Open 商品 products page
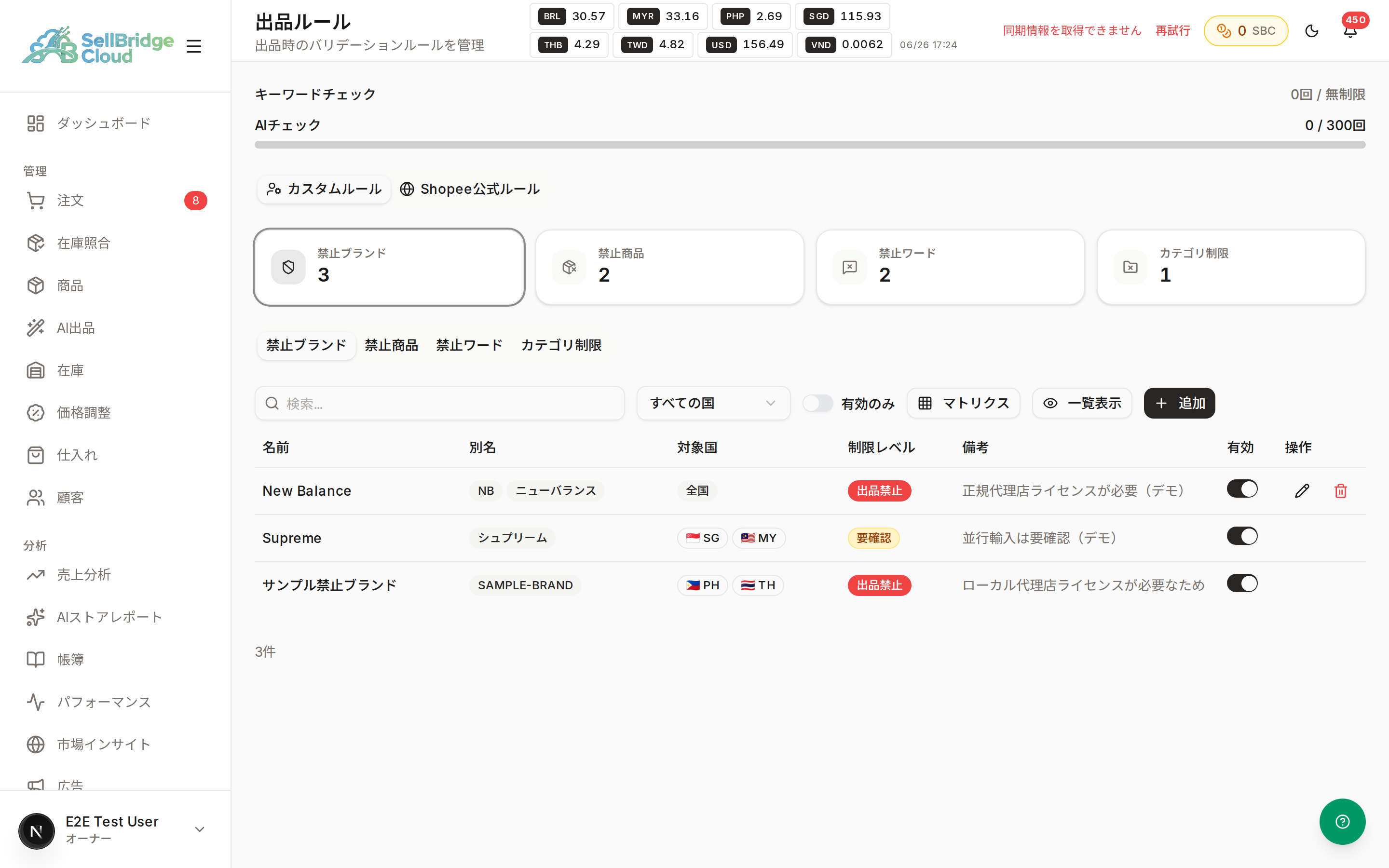Screen dimensions: 1389x868 115,285
